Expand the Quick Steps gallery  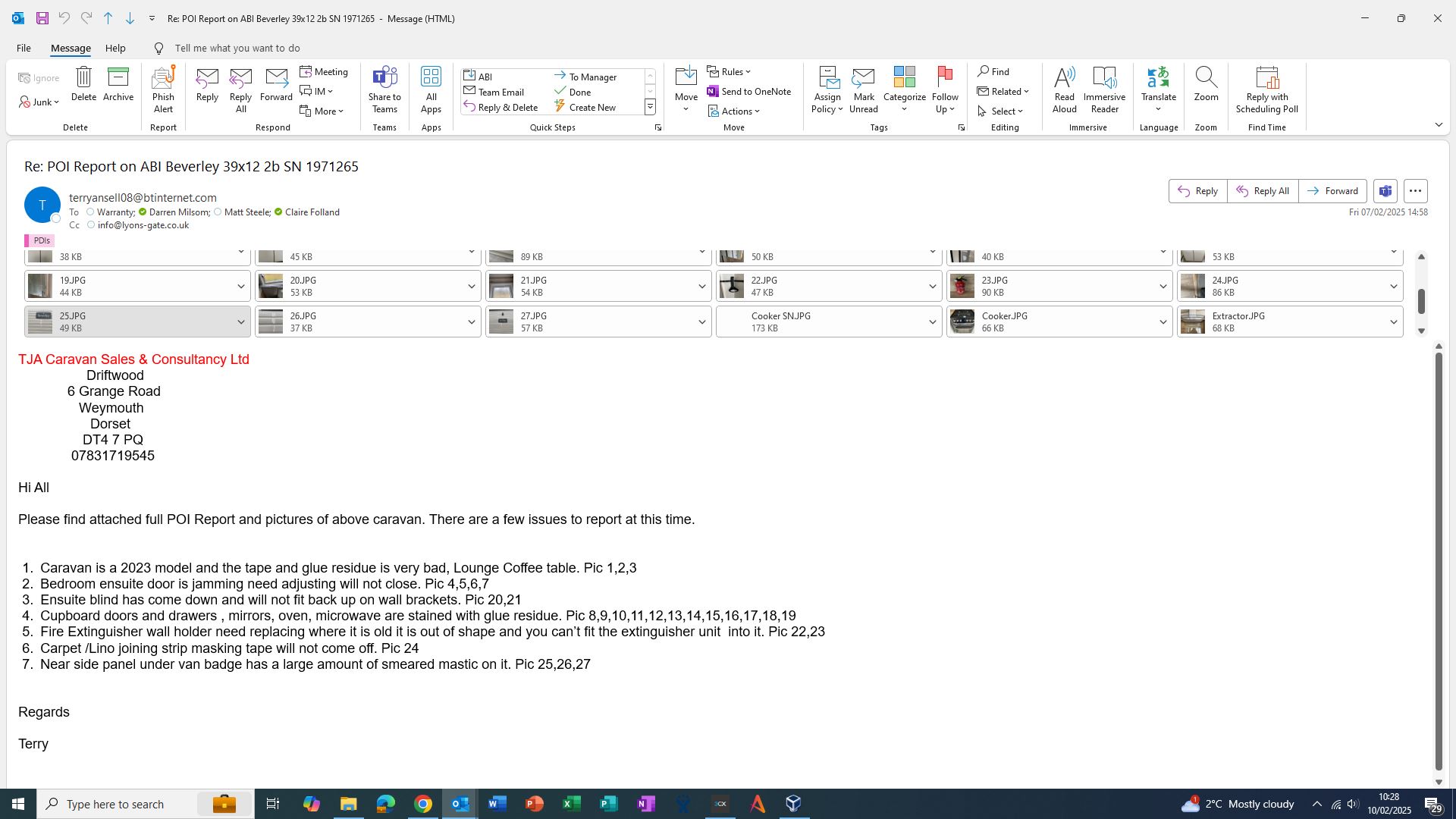pyautogui.click(x=650, y=108)
